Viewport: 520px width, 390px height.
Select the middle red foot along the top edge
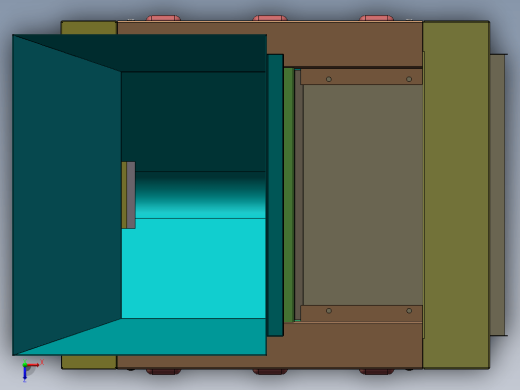[270, 18]
